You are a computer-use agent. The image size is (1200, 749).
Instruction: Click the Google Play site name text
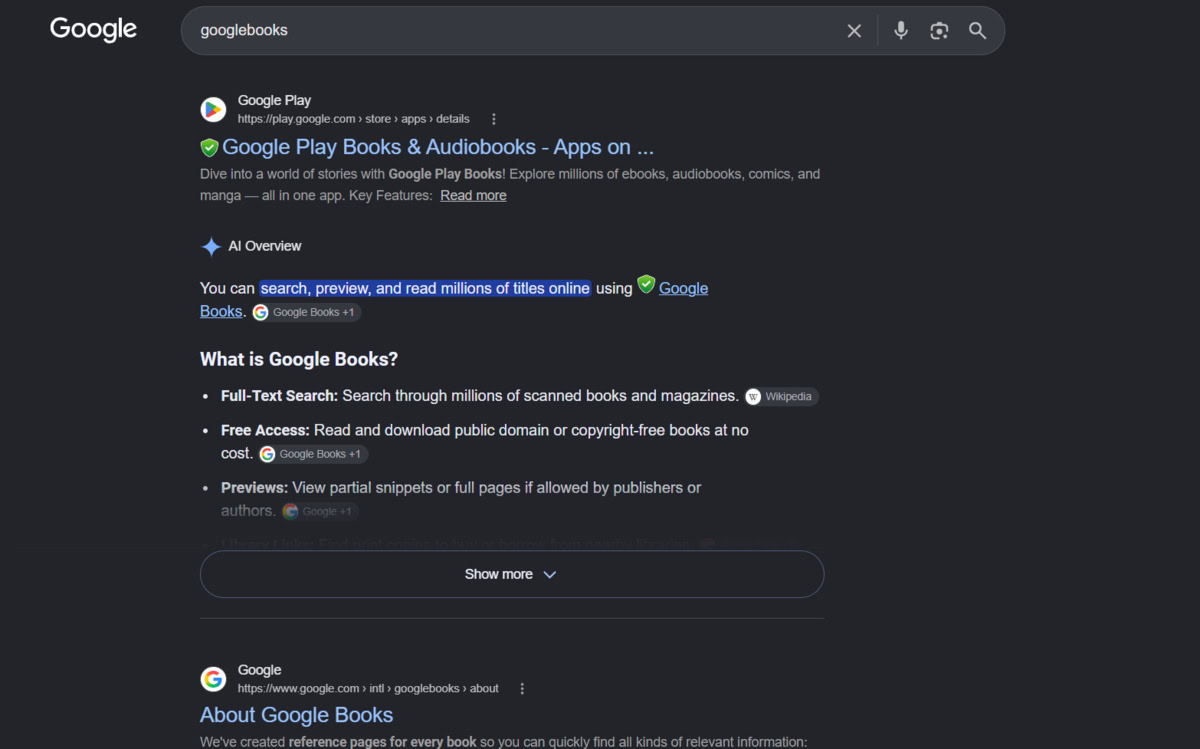pos(274,100)
